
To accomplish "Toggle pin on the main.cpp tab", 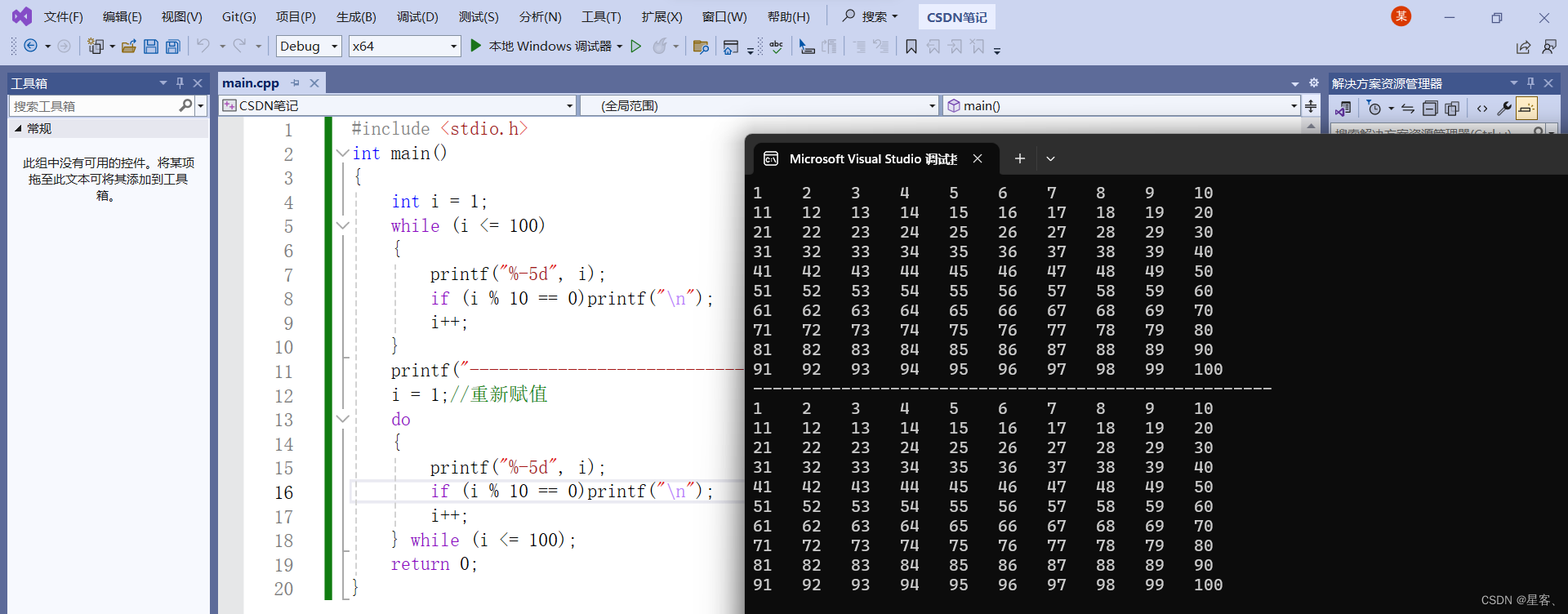I will pos(295,83).
